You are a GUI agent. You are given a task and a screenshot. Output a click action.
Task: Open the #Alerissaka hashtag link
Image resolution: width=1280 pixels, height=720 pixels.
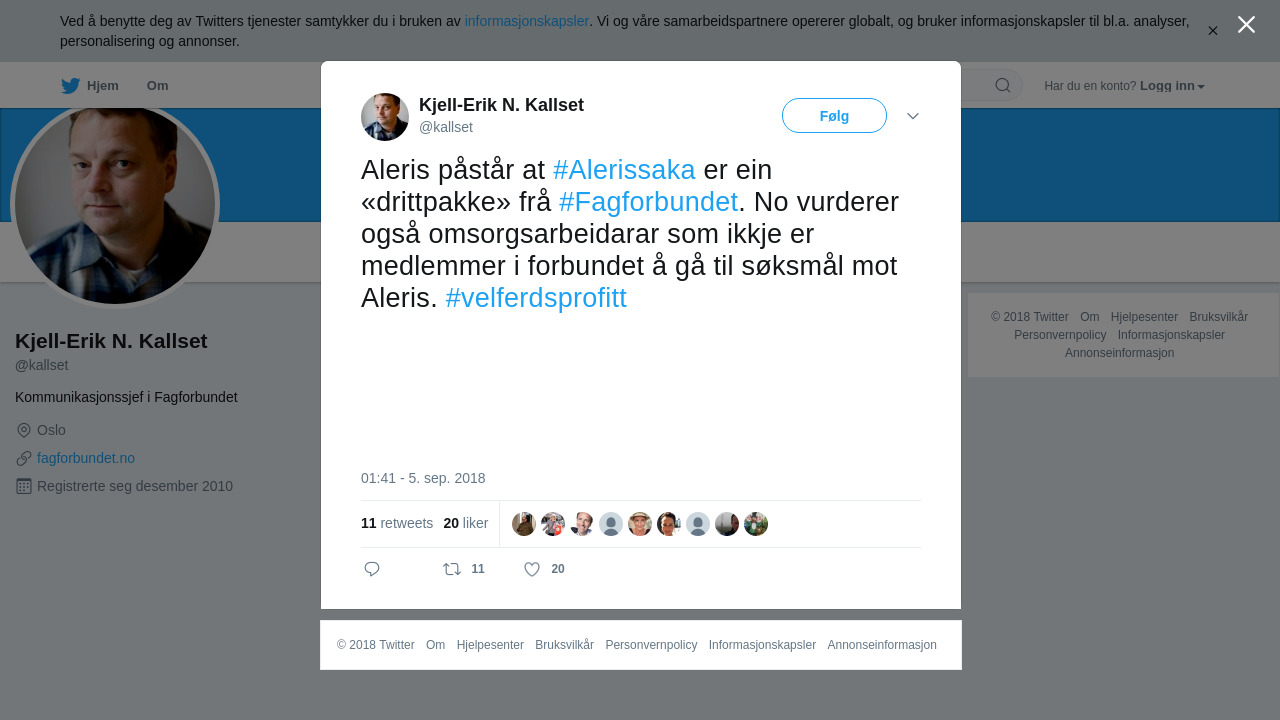tap(624, 170)
